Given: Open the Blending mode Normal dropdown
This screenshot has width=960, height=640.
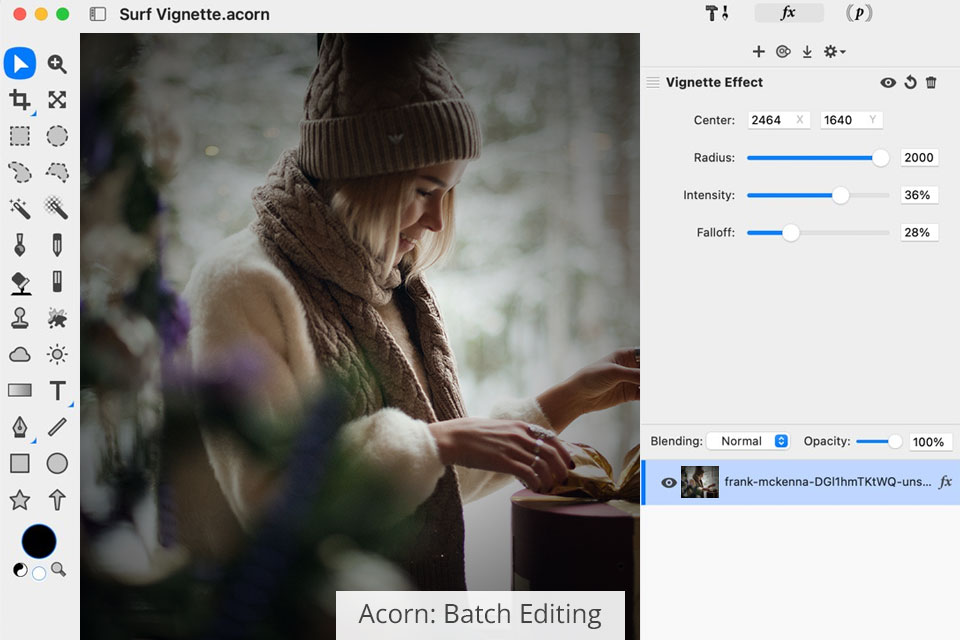Looking at the screenshot, I should (x=748, y=441).
